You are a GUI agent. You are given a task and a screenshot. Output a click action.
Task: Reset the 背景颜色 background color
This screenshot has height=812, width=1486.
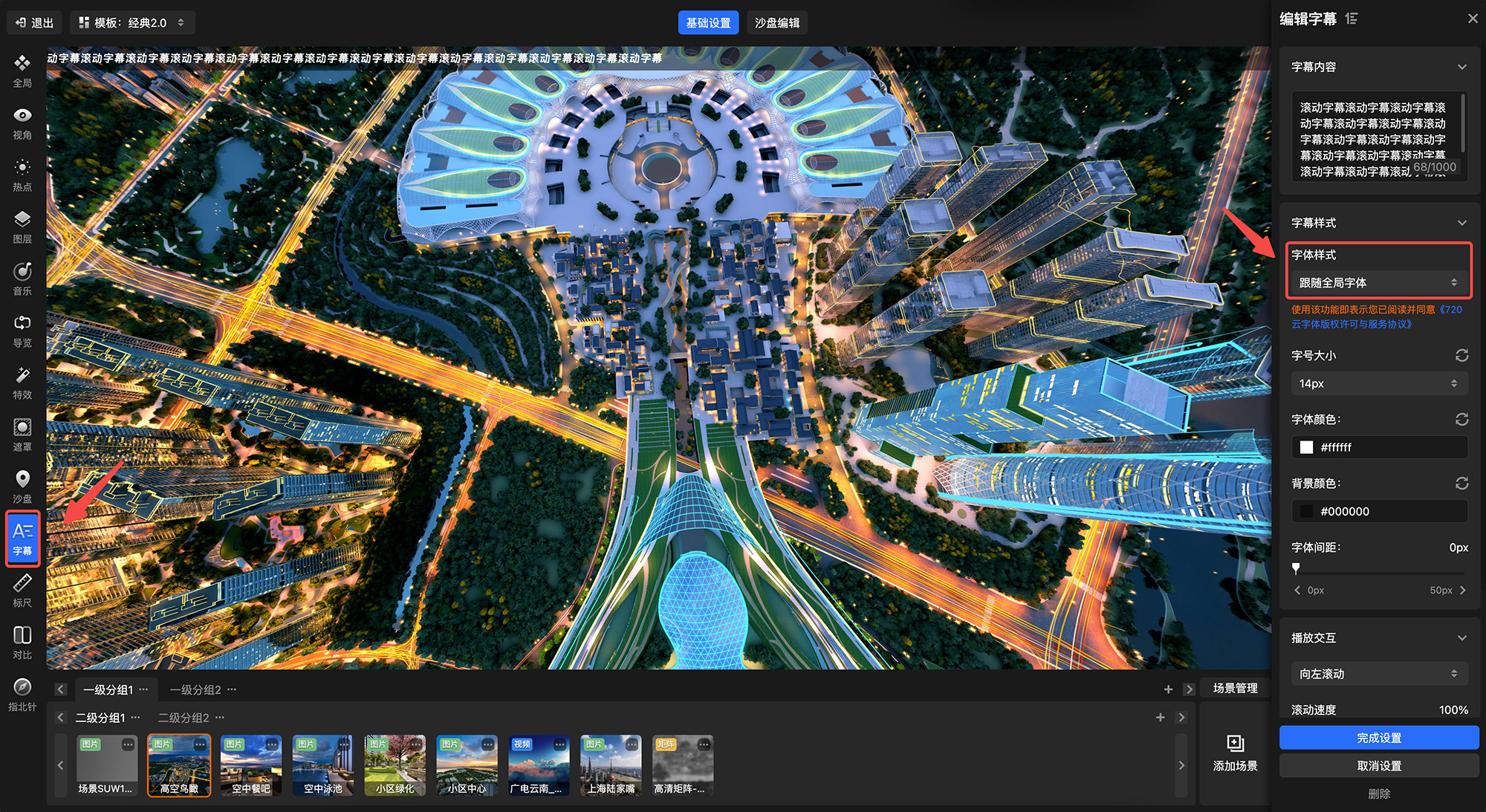[1461, 484]
